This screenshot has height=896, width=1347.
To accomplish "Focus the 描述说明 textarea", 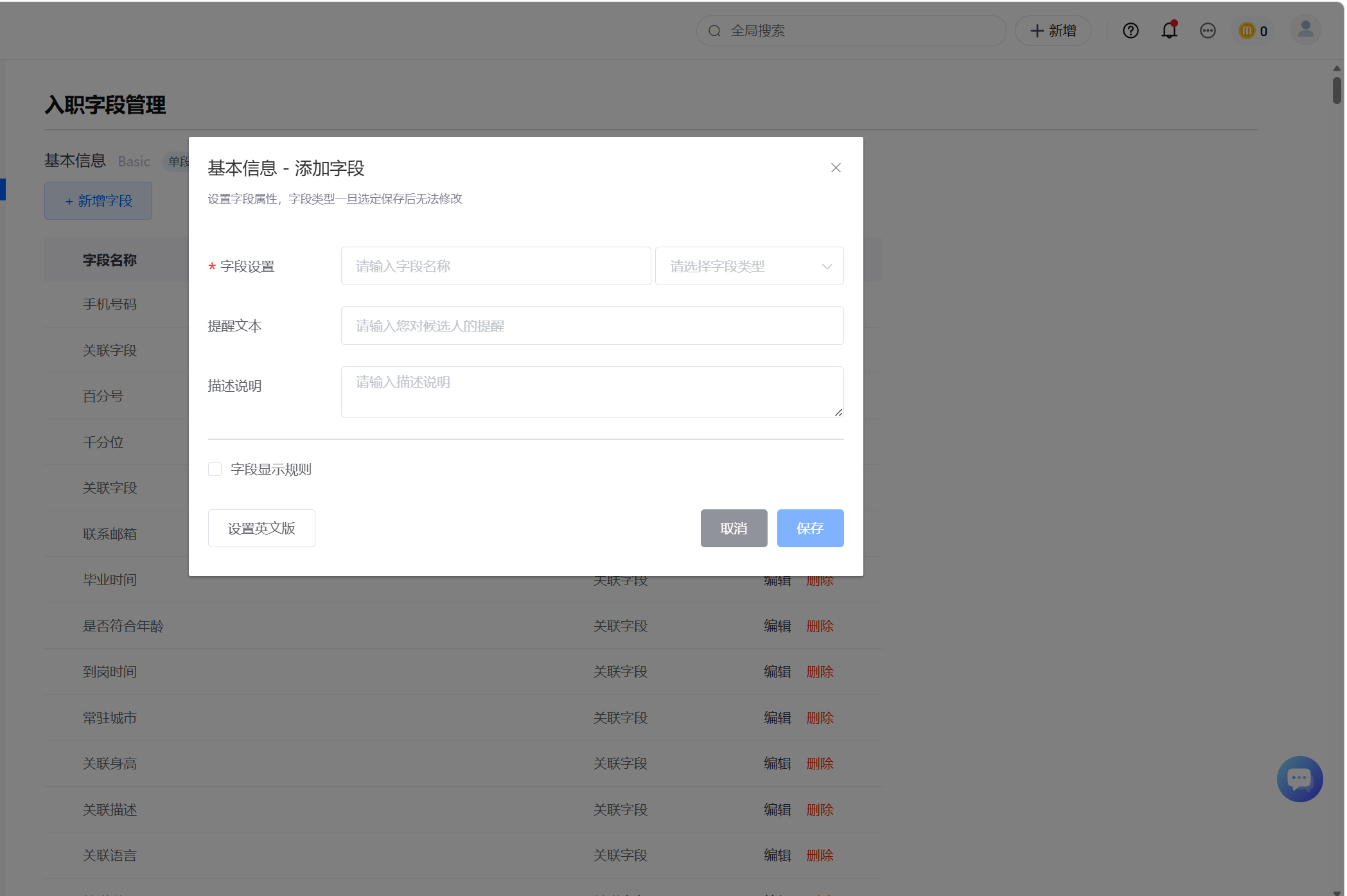I will point(592,392).
